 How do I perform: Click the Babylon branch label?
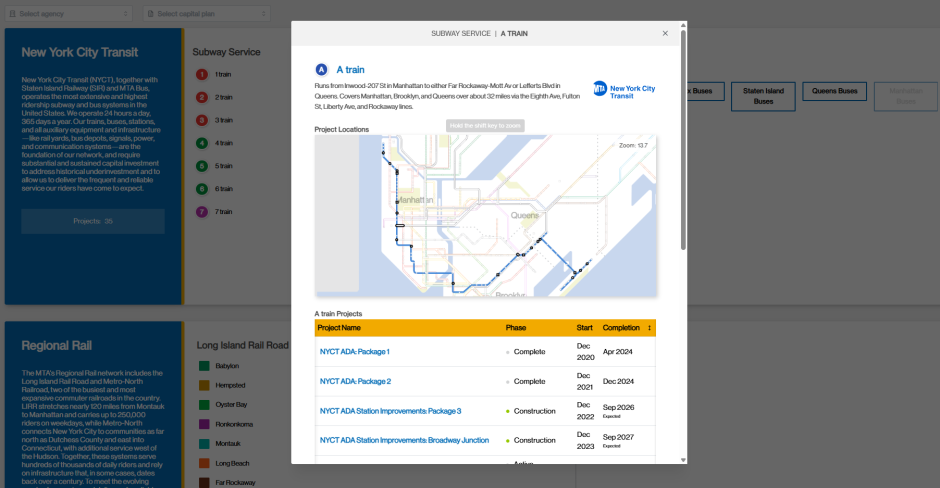point(227,366)
